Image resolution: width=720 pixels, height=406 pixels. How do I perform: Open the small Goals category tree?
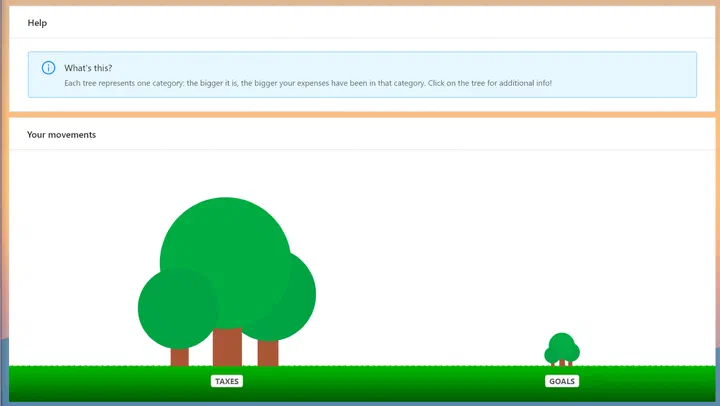coord(562,350)
